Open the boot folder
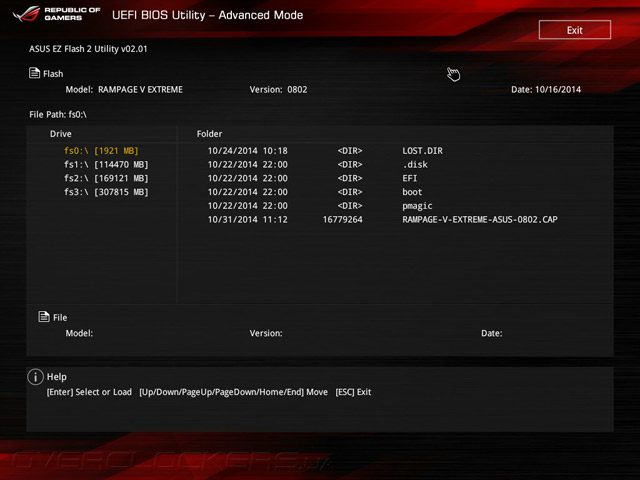Viewport: 640px width, 480px height. [x=412, y=192]
